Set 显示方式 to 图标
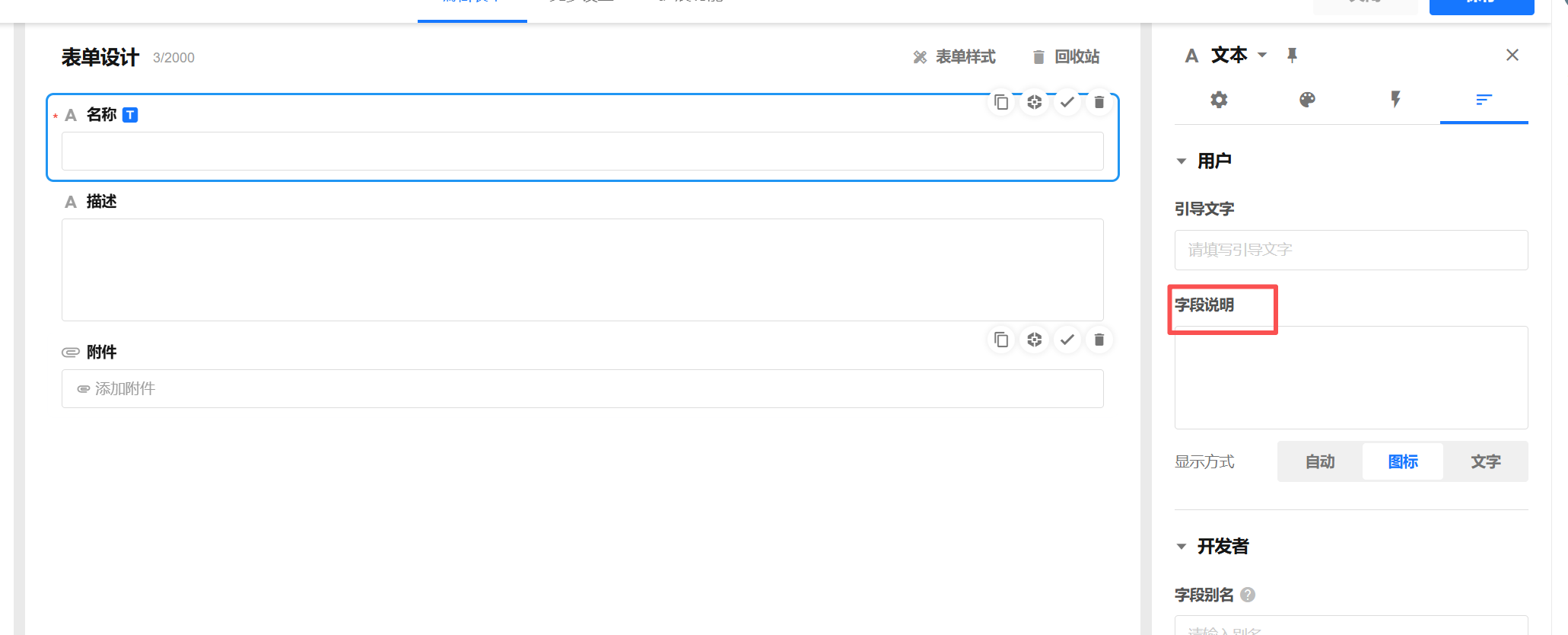This screenshot has height=635, width=1568. (x=1403, y=461)
